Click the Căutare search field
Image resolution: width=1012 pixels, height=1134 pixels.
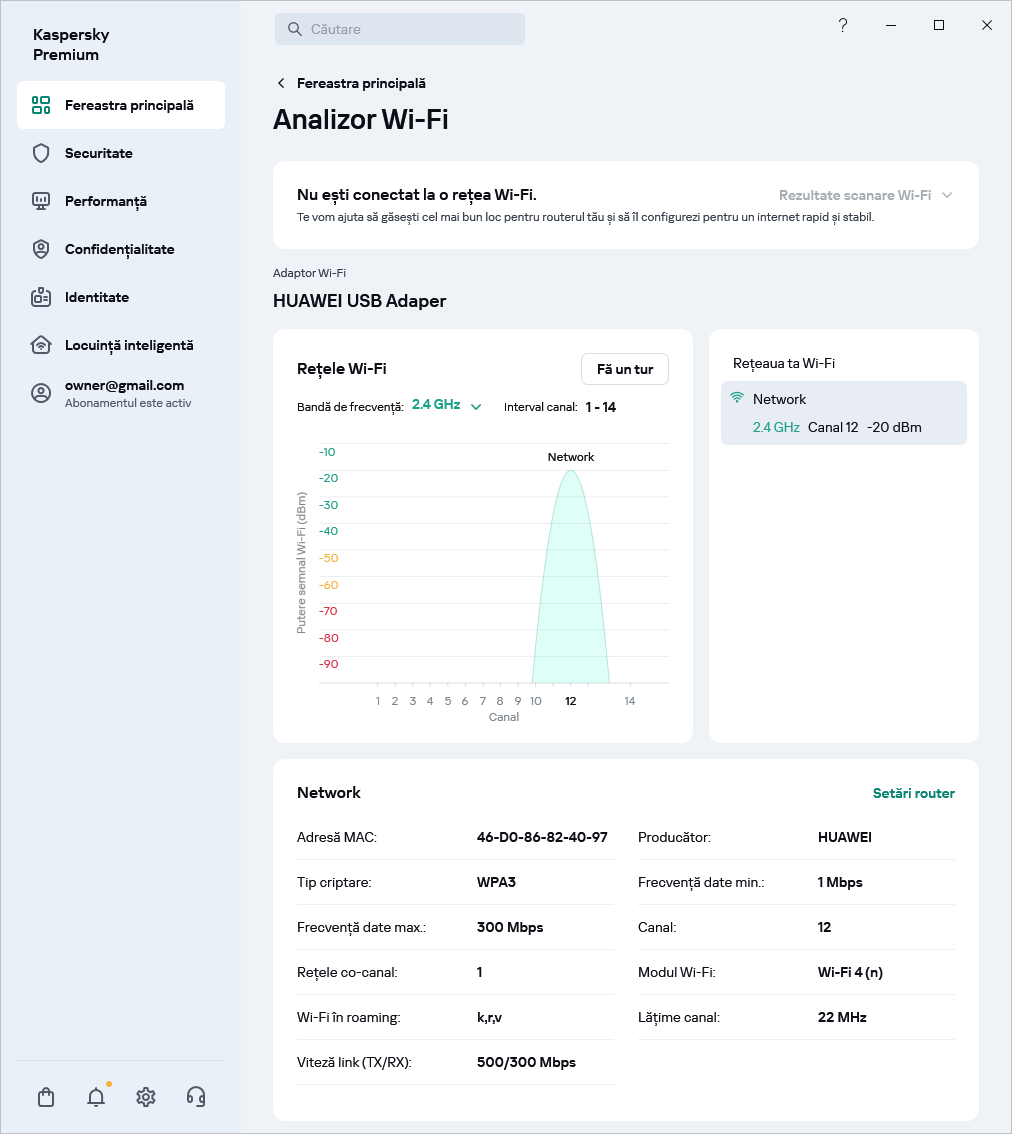400,29
